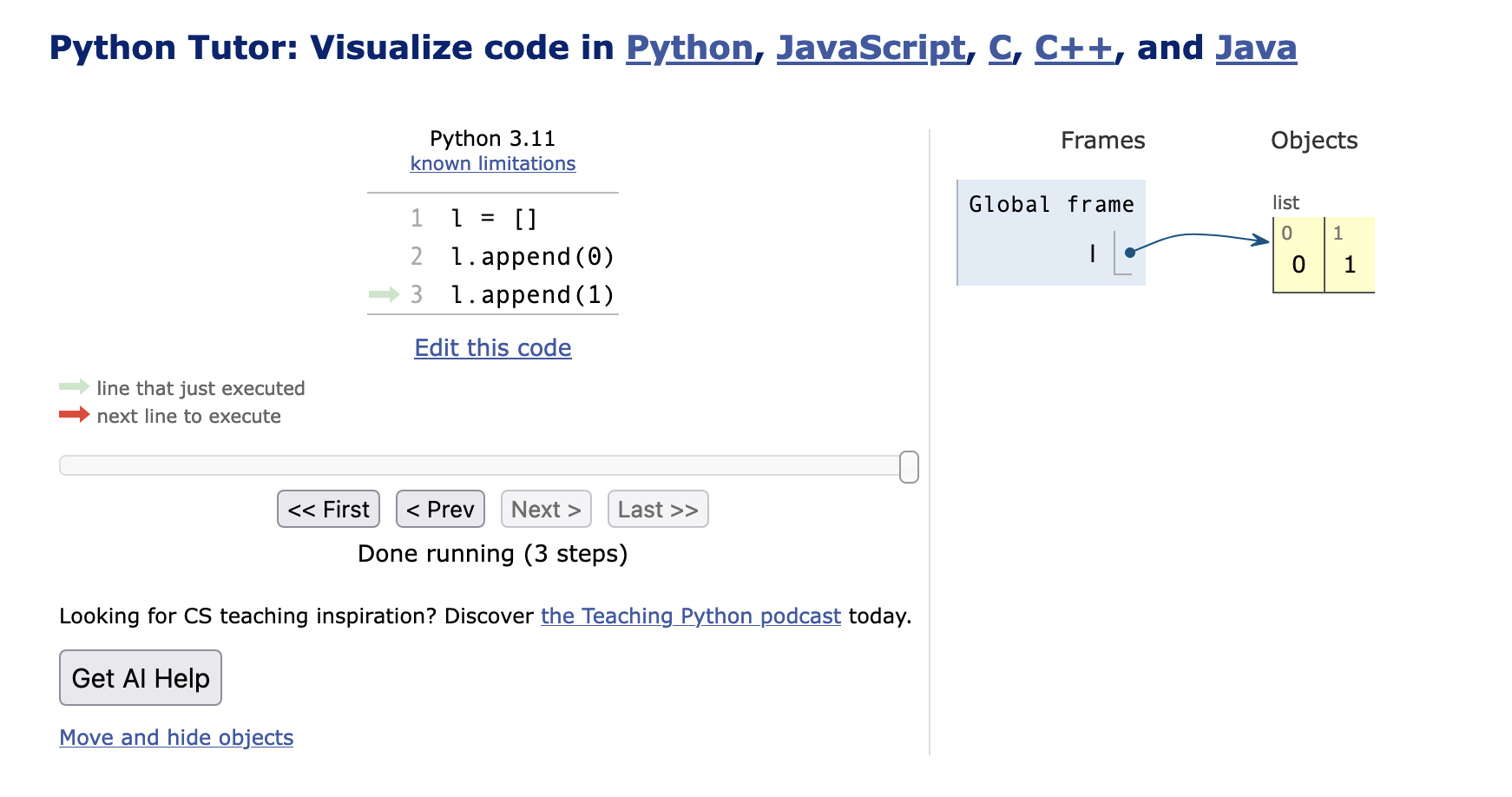Click the Get AI Help button
The width and height of the screenshot is (1512, 797).
click(x=141, y=677)
